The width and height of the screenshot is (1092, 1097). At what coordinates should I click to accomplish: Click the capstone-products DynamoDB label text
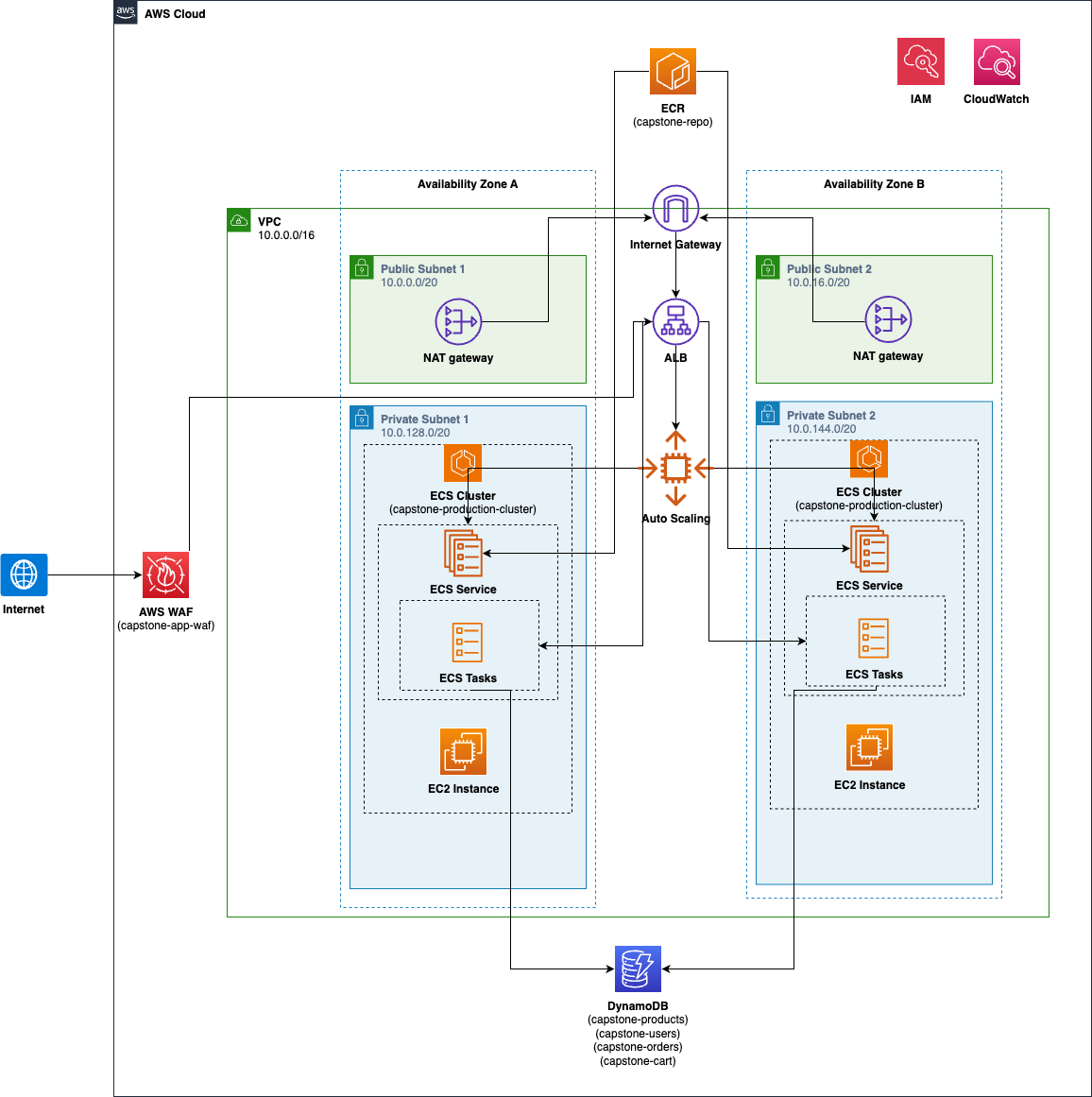click(x=638, y=1020)
